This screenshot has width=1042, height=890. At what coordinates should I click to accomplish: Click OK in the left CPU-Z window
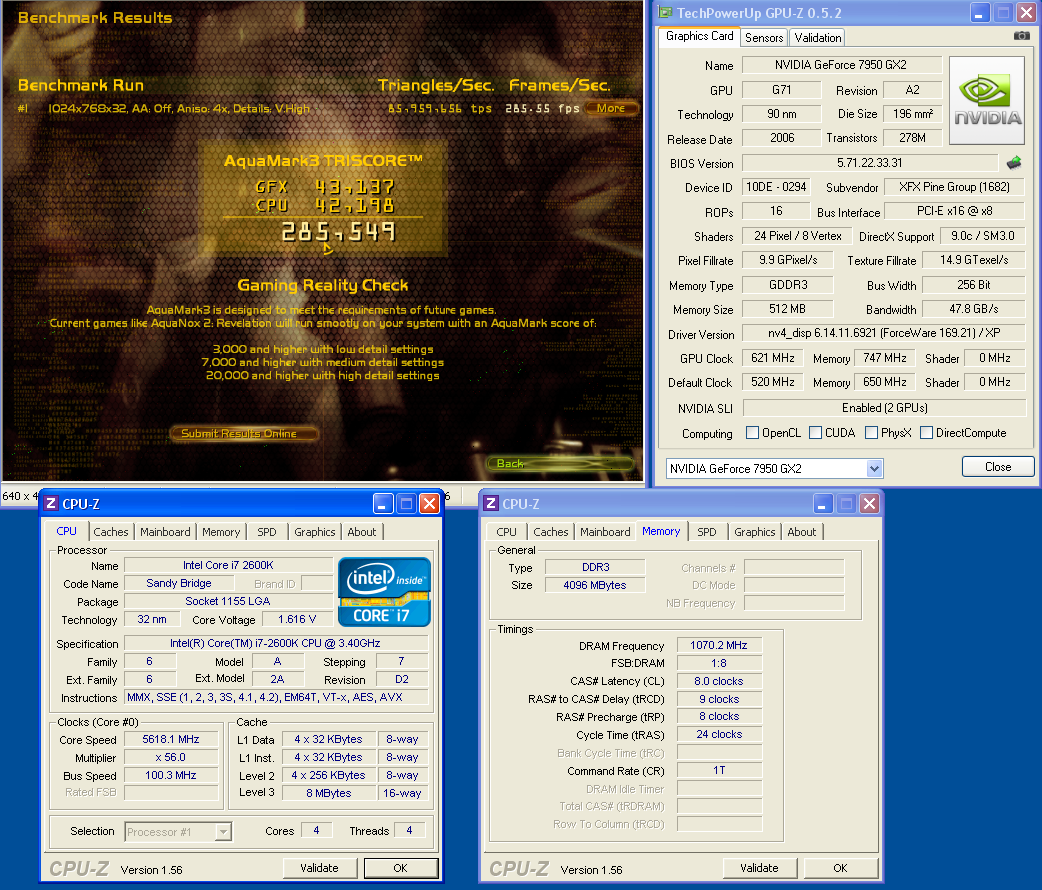pyautogui.click(x=401, y=868)
